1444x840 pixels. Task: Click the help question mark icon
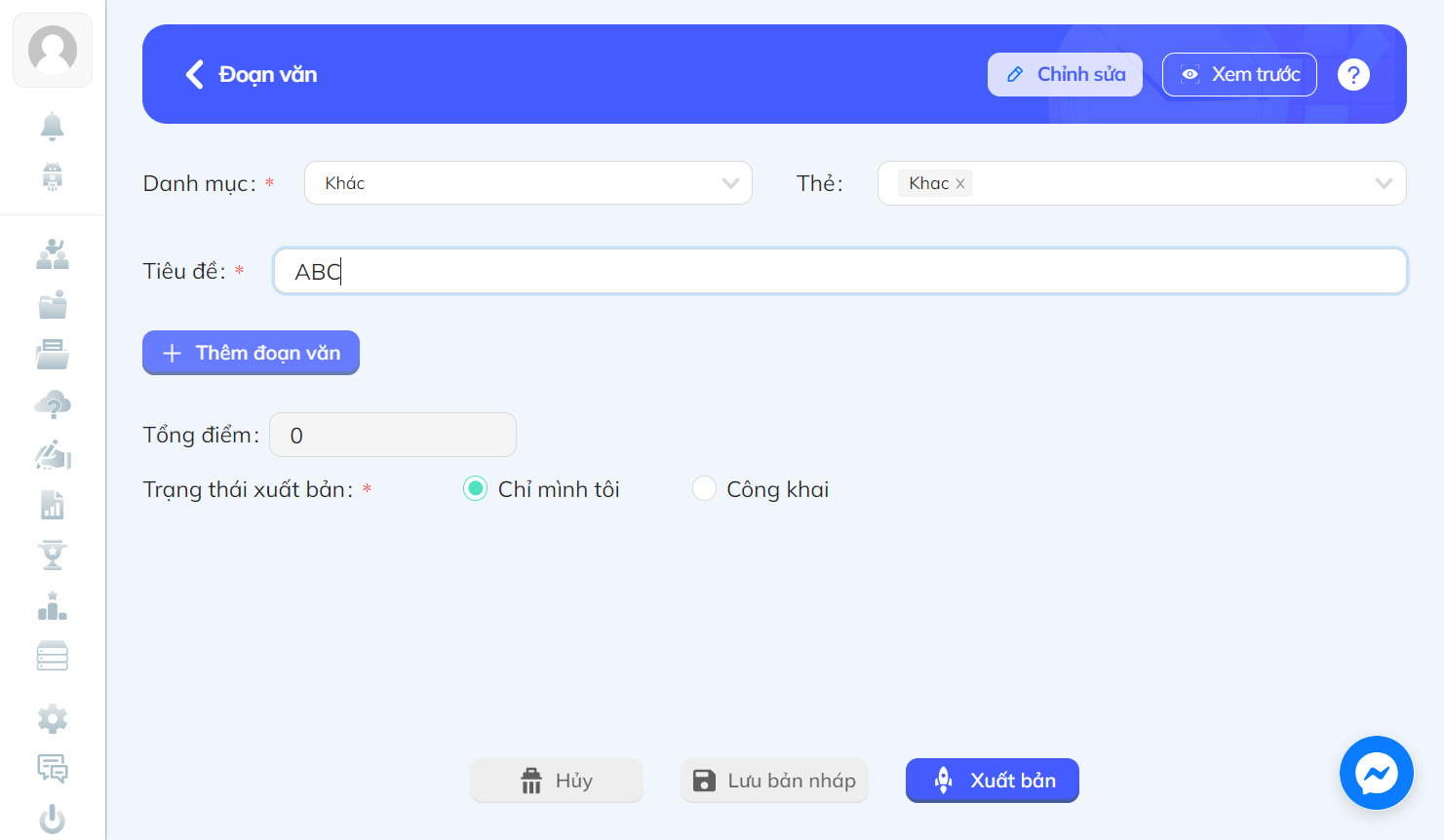pos(1353,74)
